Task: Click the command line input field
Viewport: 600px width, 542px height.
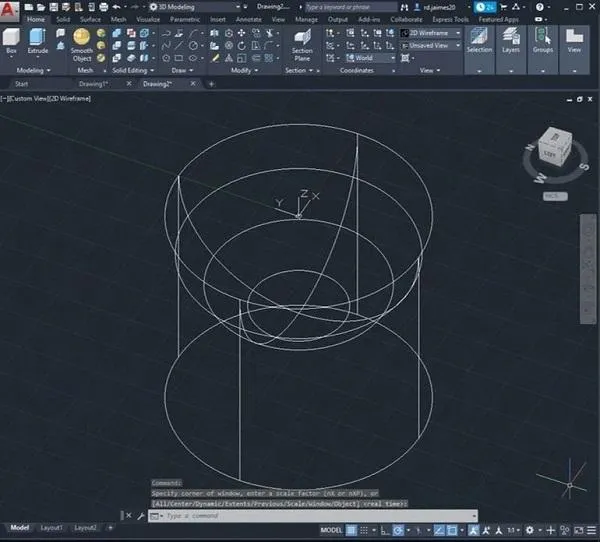Action: 300,516
